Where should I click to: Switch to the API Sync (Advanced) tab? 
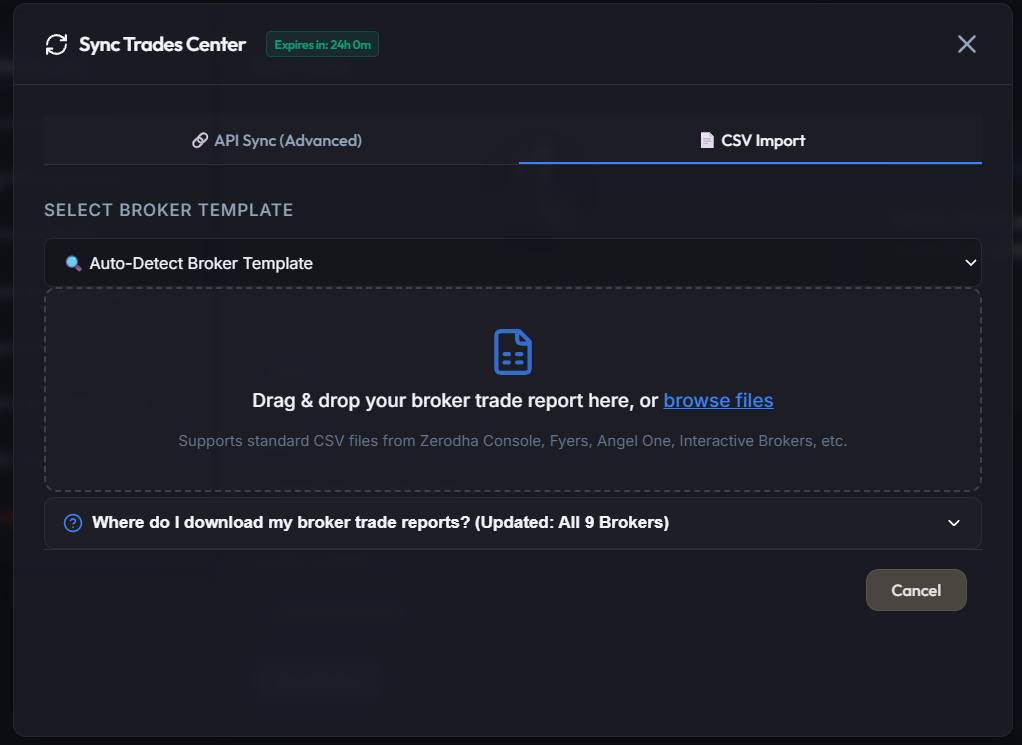(x=277, y=140)
